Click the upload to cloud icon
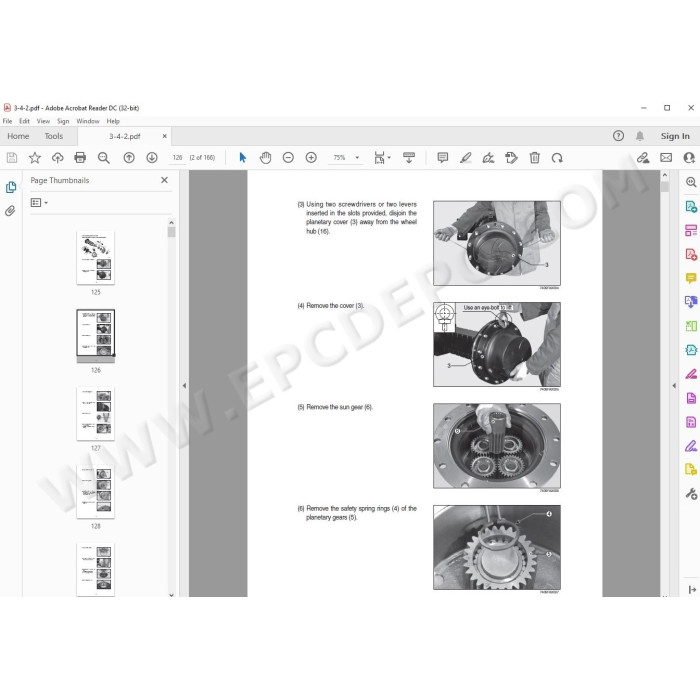700x700 pixels. point(58,158)
